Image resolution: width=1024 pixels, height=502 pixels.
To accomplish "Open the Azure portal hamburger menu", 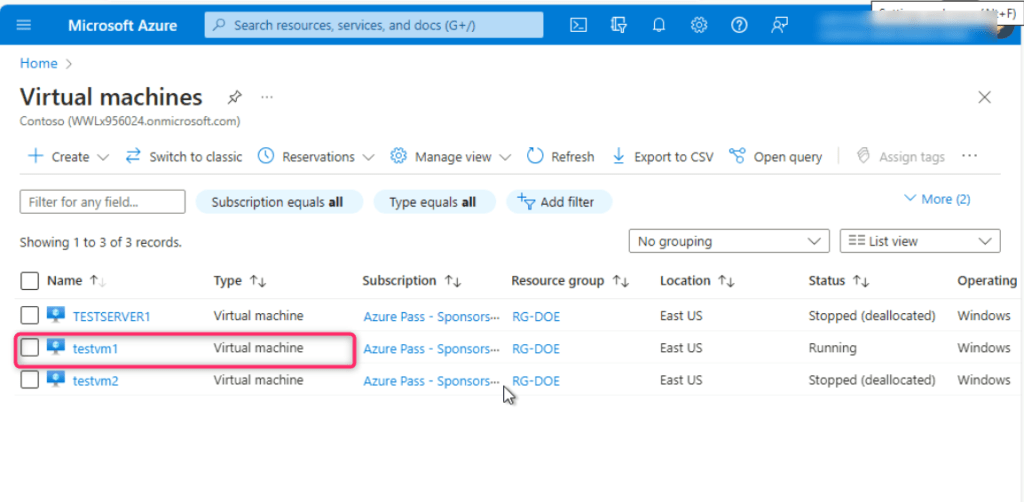I will point(24,25).
